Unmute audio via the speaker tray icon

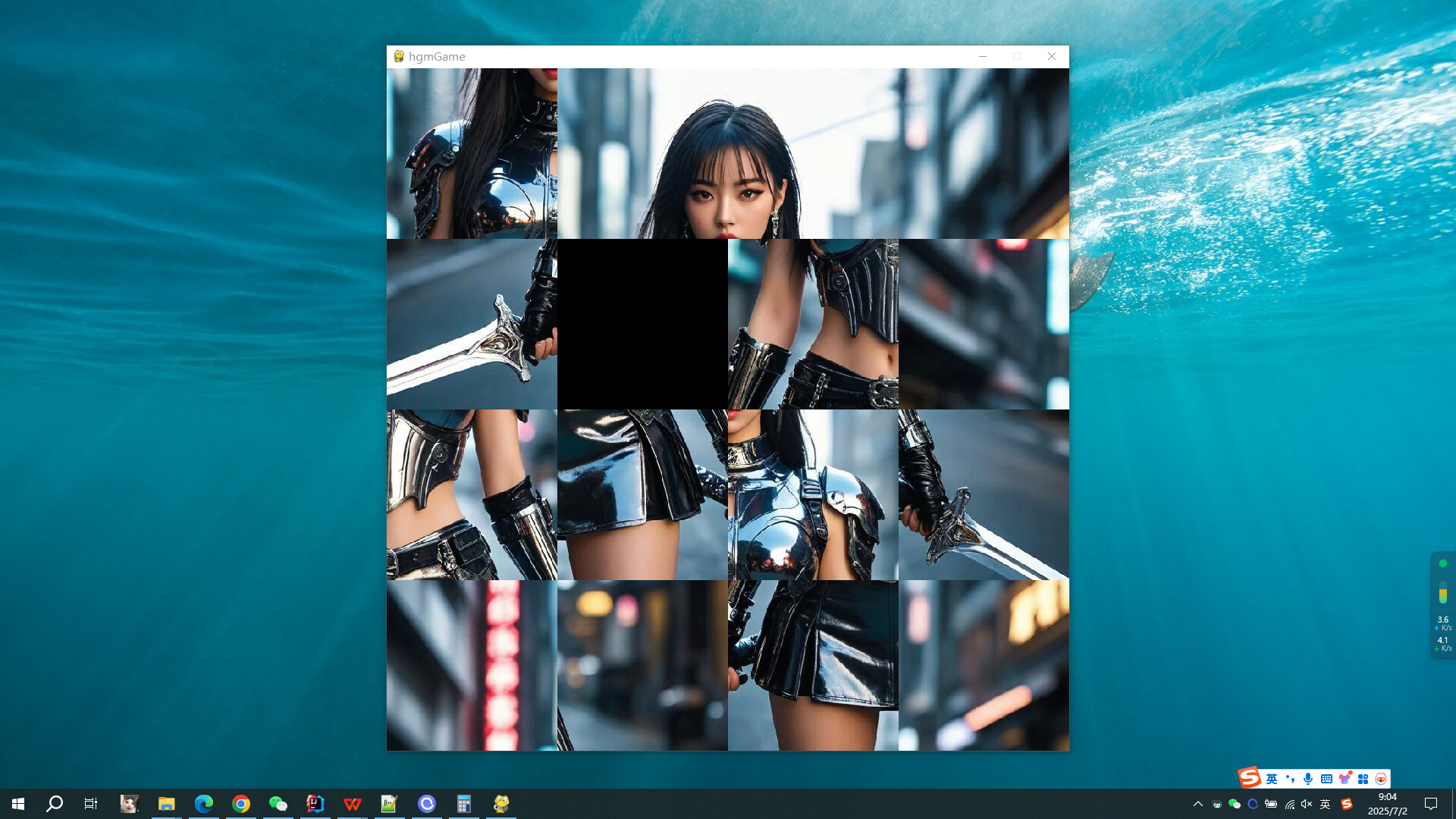(1307, 804)
